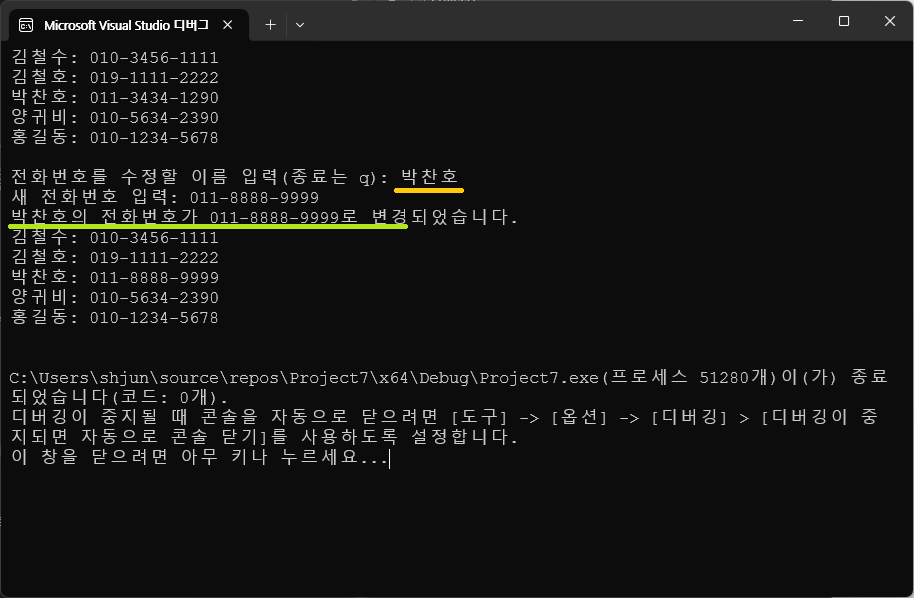The width and height of the screenshot is (914, 598).
Task: Click the terminal icon in the tab
Action: pyautogui.click(x=26, y=24)
